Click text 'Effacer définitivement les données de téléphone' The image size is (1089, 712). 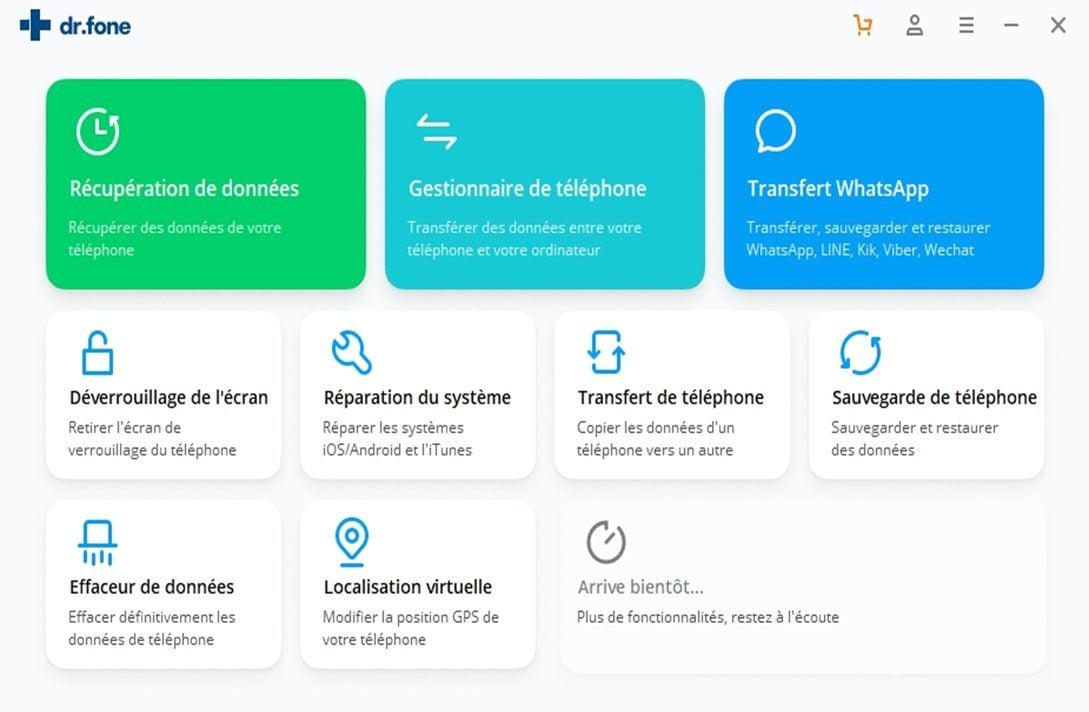pos(151,629)
